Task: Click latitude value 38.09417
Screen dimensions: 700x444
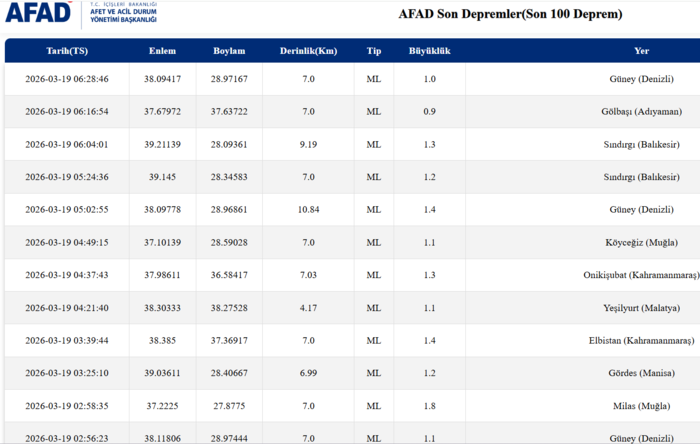Action: 162,79
